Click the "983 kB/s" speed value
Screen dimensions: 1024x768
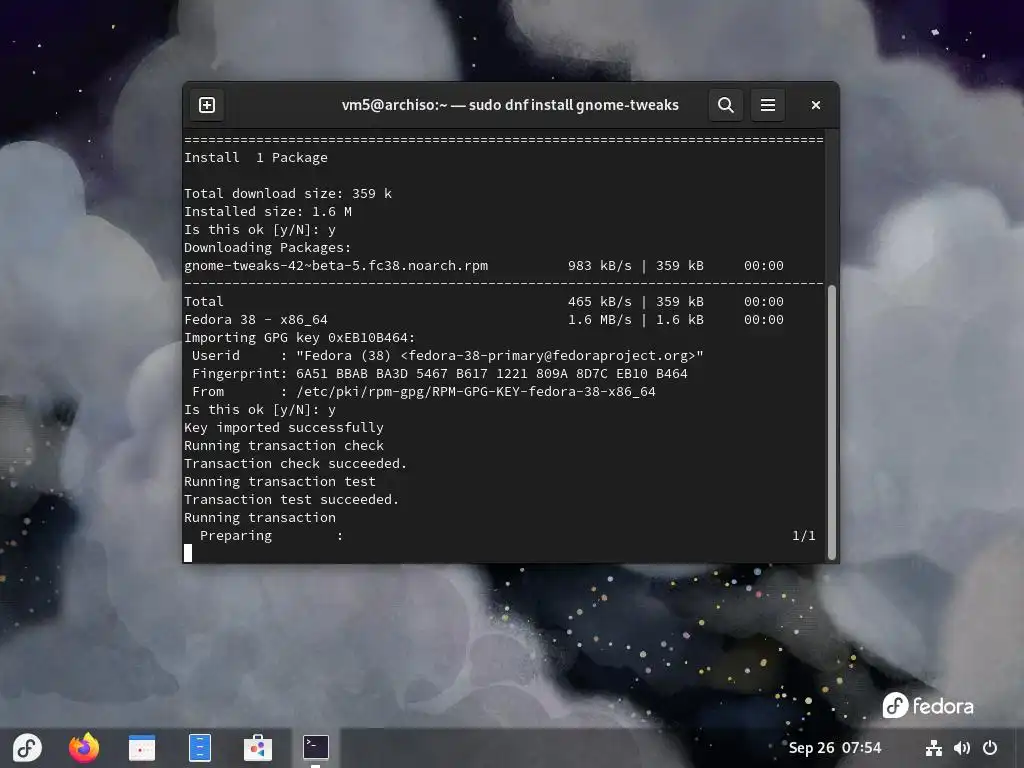pos(600,266)
